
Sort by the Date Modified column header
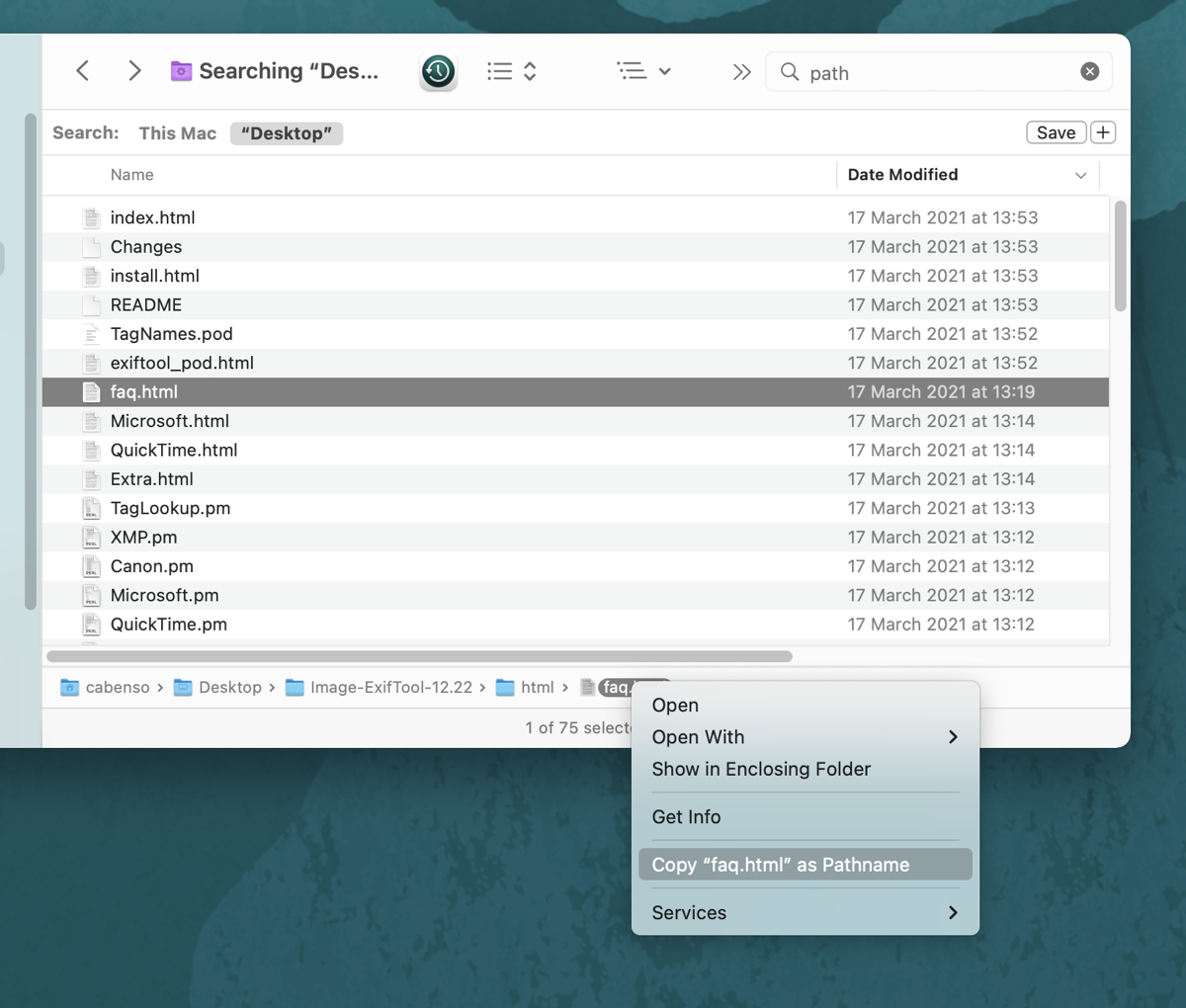click(902, 175)
